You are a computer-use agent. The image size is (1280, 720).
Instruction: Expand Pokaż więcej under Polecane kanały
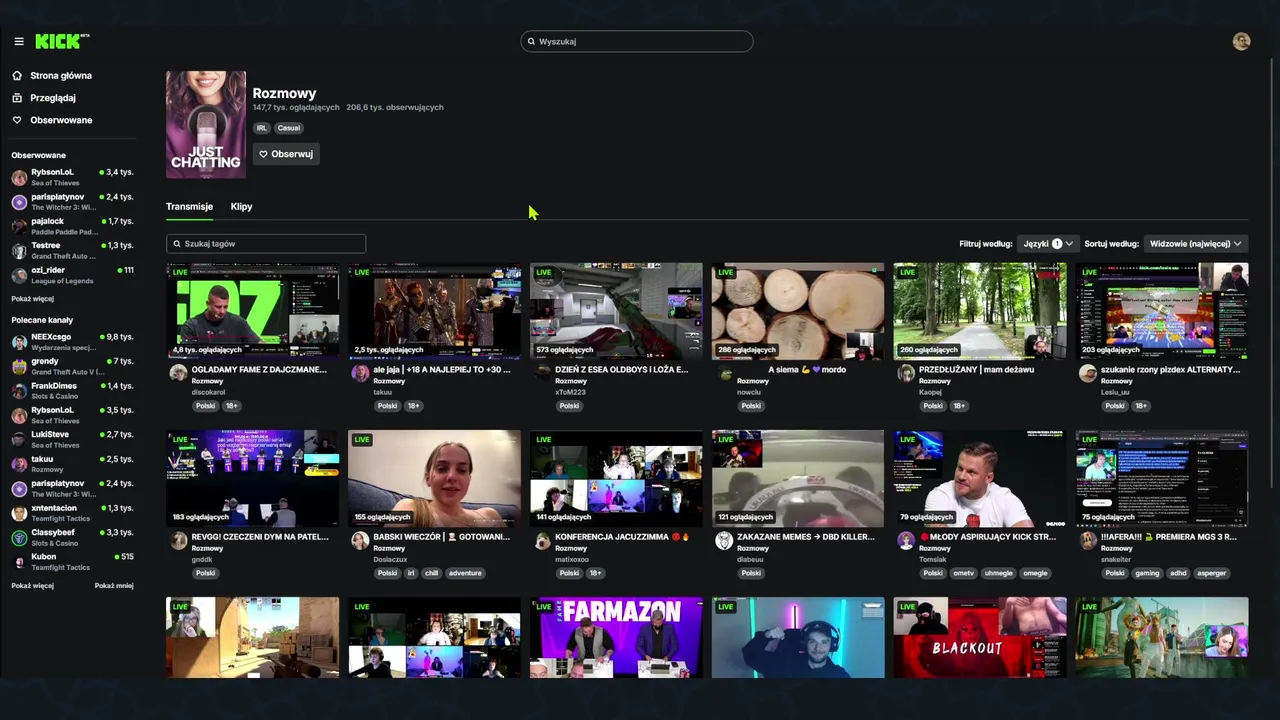click(33, 585)
